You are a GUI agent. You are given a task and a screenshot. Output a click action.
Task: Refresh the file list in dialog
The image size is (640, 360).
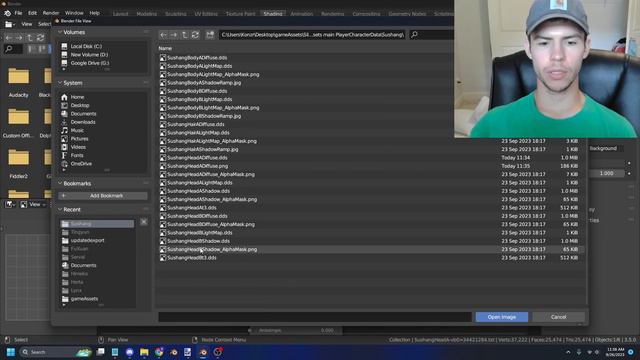[195, 35]
